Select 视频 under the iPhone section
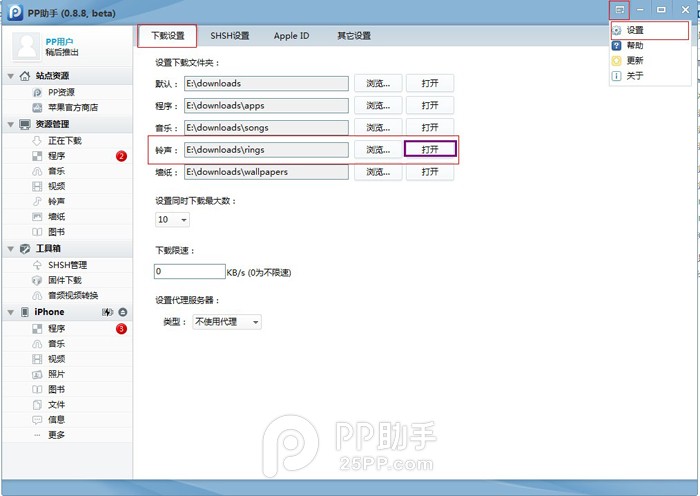Screen dimensions: 700x496 (x=56, y=359)
